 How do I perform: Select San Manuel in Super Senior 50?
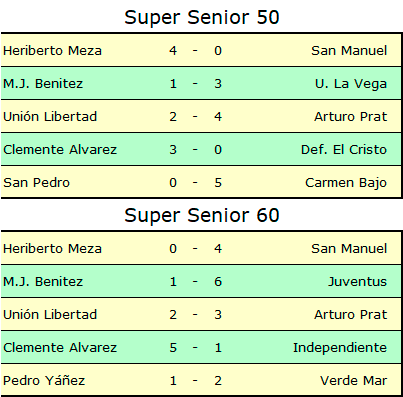pos(349,51)
